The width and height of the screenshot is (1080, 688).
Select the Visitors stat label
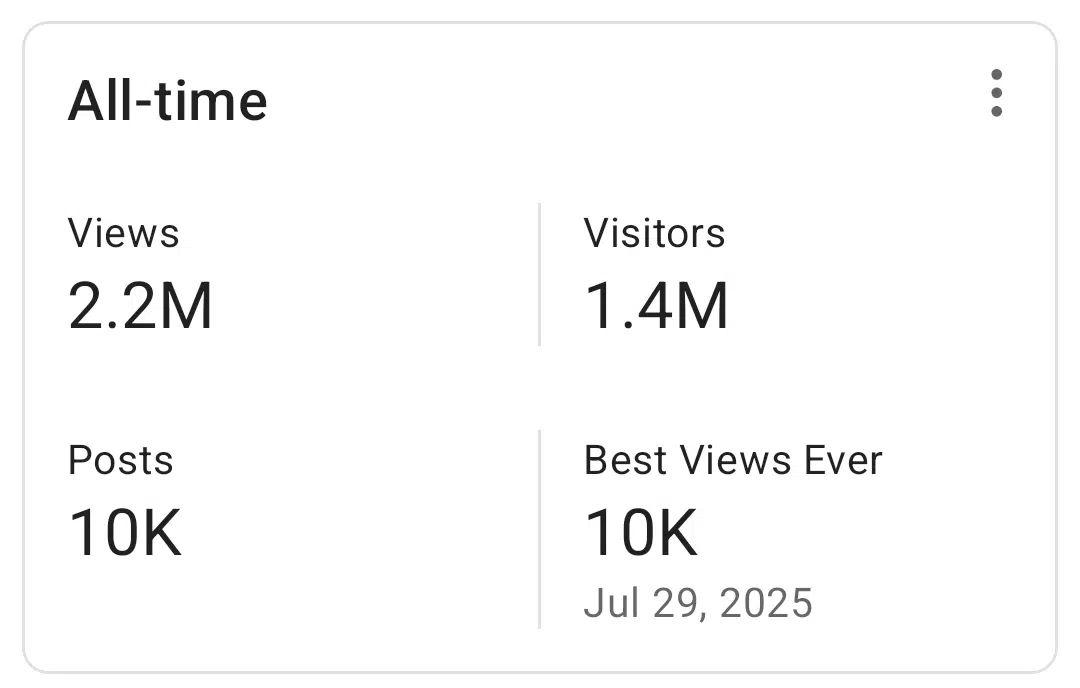[x=654, y=233]
